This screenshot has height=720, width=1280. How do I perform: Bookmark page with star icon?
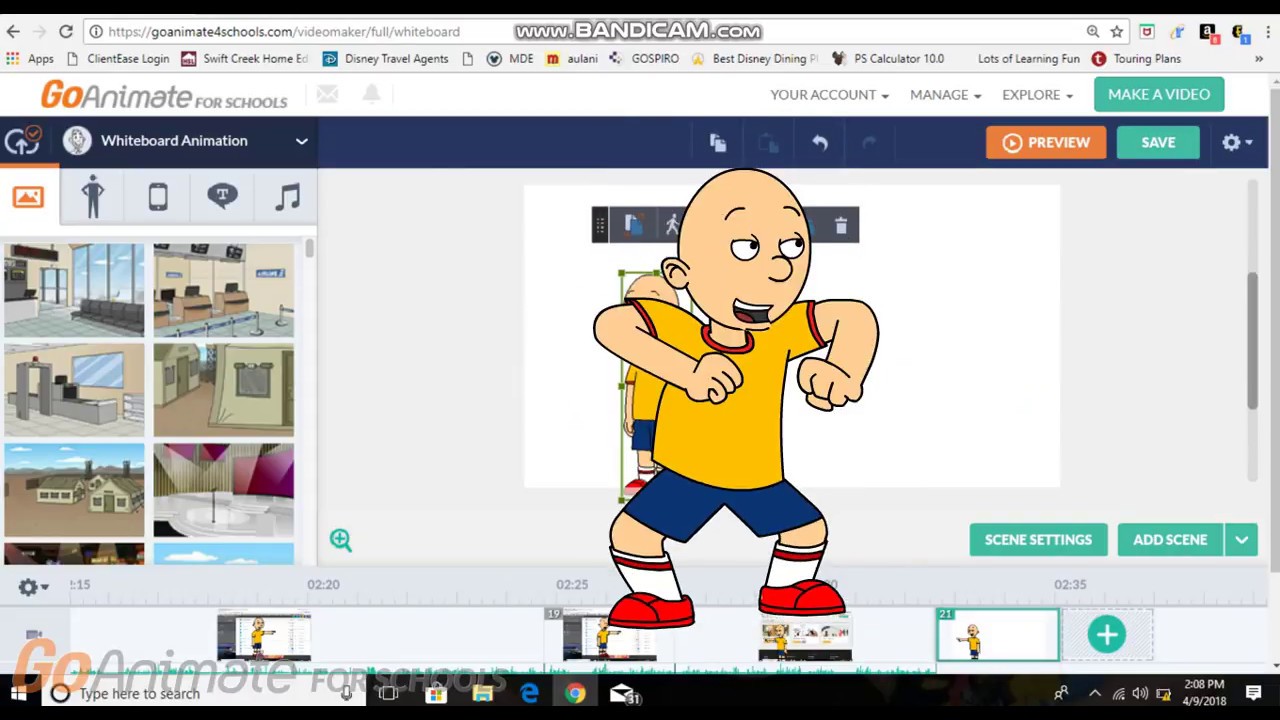click(x=1117, y=32)
